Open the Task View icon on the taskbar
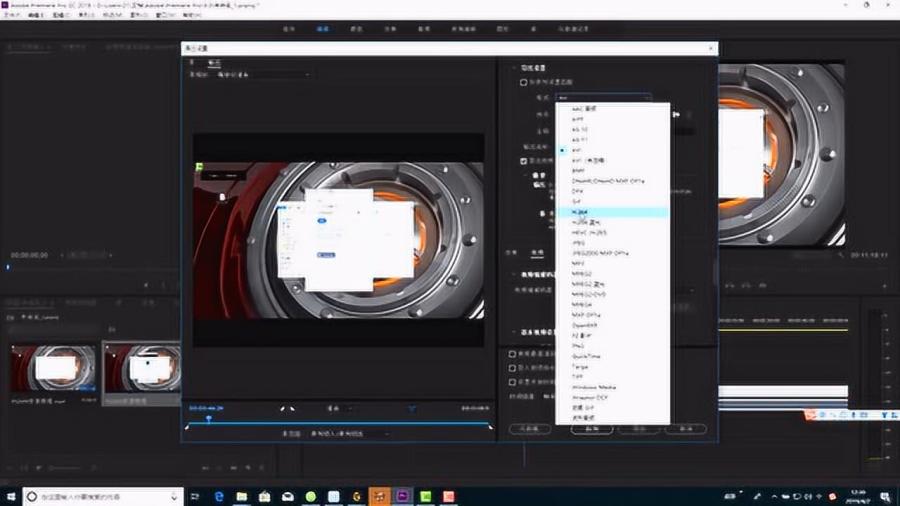Screen dimensions: 900x506 click(195, 496)
